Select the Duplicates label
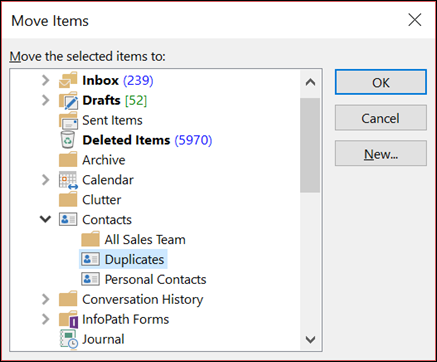Viewport: 437px width, 362px height. pyautogui.click(x=134, y=259)
